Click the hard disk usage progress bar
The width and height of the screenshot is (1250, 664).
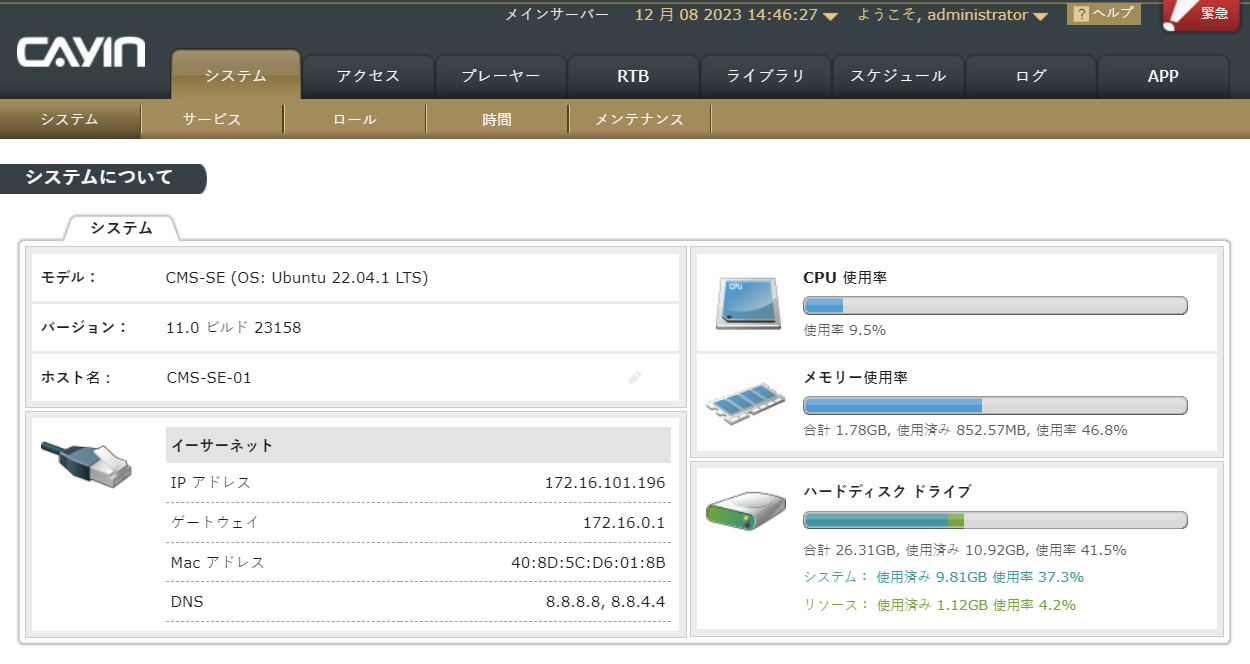995,520
